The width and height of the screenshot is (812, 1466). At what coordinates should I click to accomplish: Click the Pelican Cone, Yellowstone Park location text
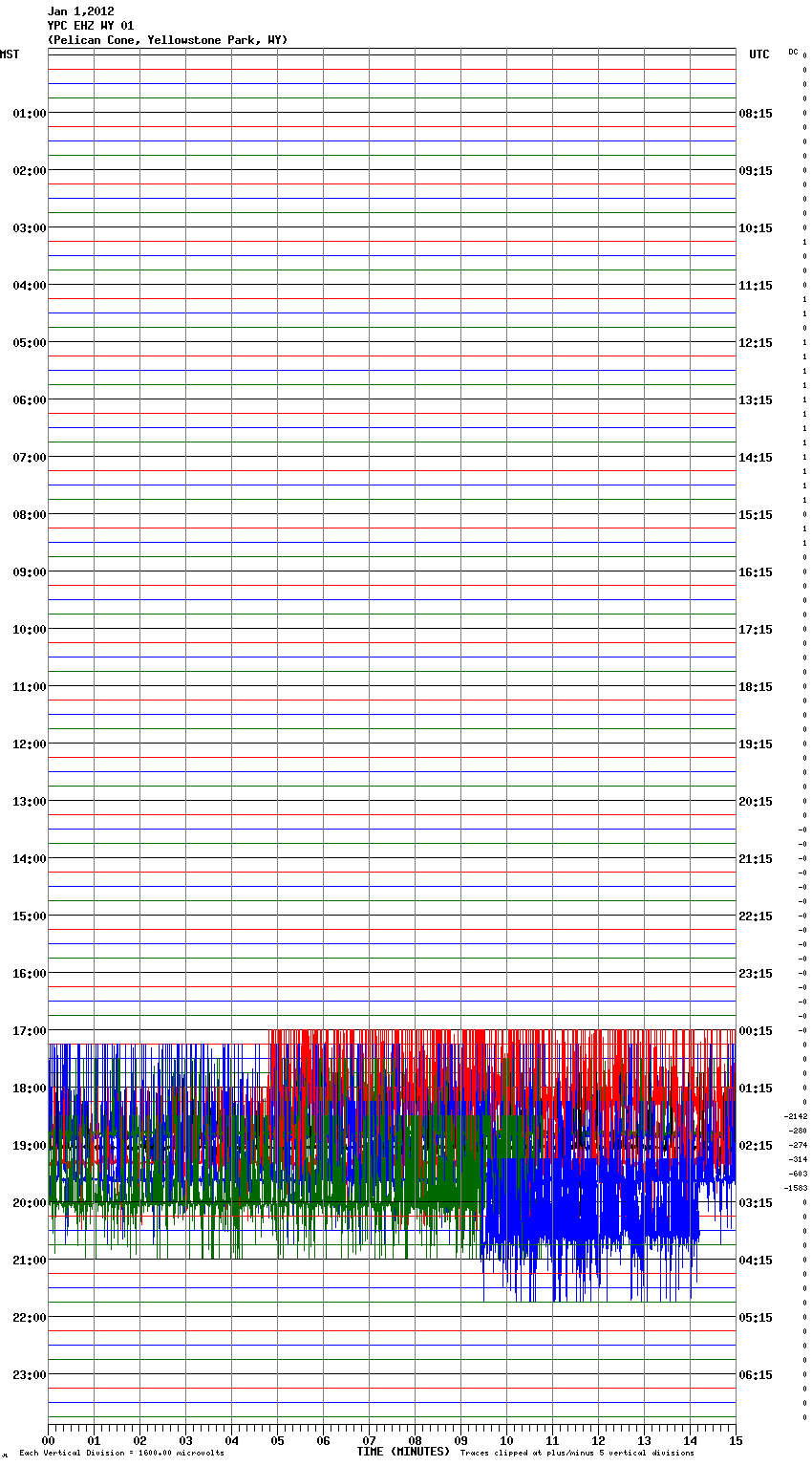click(x=167, y=40)
